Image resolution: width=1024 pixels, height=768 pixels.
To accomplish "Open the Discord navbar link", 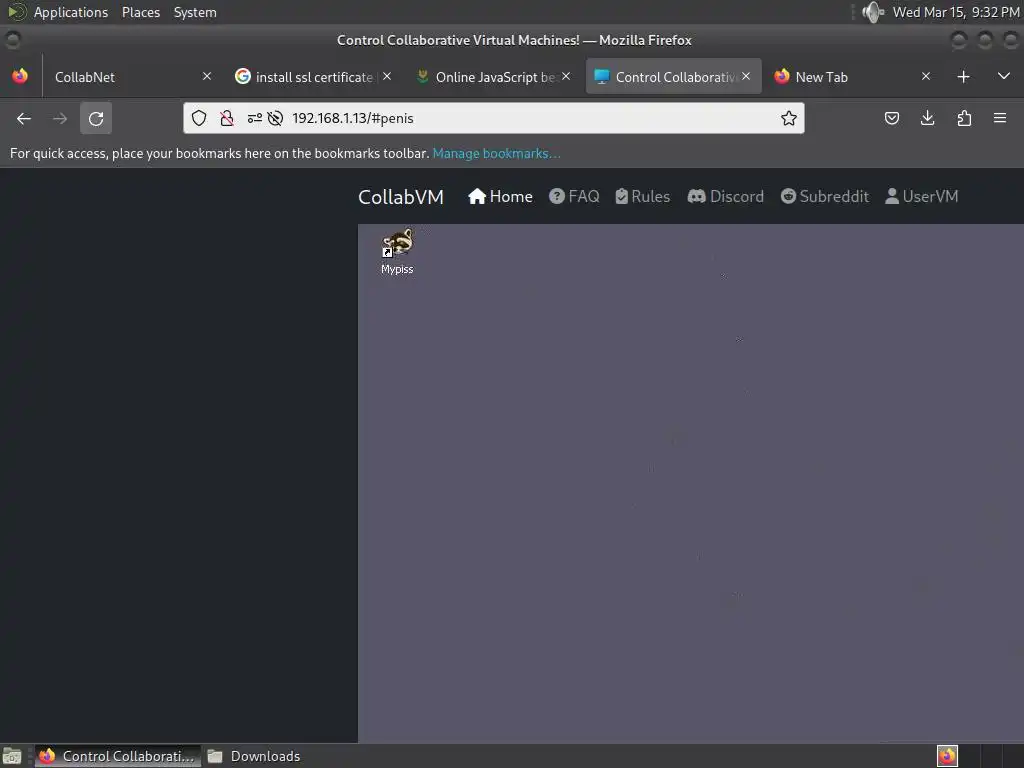I will pyautogui.click(x=726, y=197).
